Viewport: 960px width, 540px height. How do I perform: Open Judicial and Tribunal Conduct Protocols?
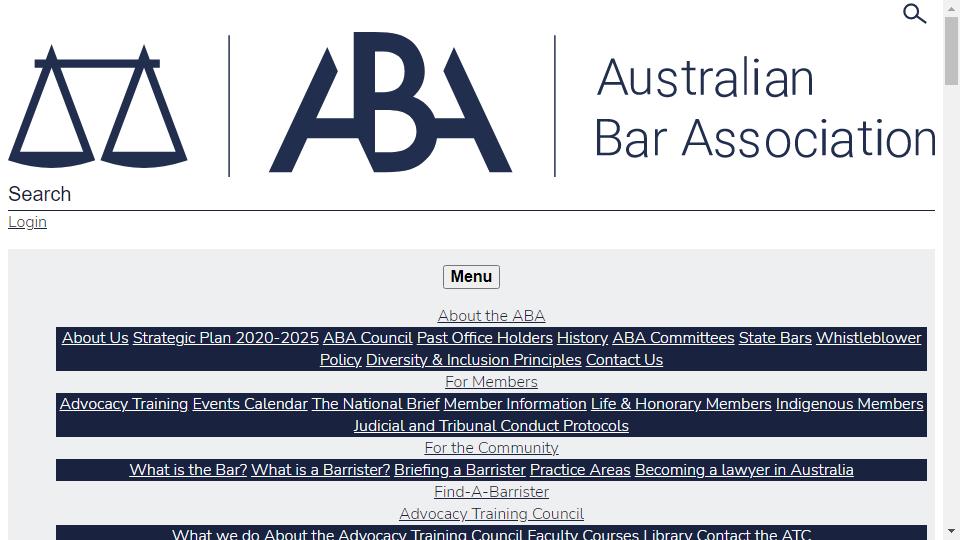491,426
